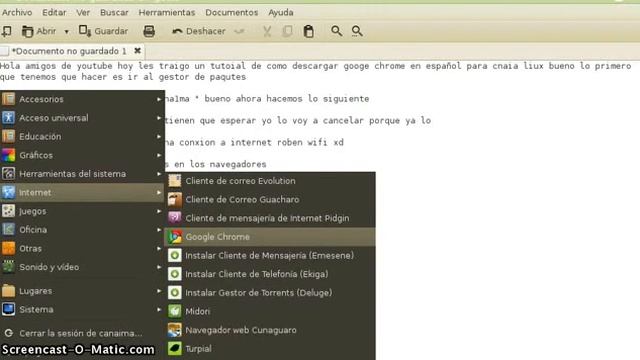Click the search magnifier icon
The image size is (640, 360).
(336, 31)
